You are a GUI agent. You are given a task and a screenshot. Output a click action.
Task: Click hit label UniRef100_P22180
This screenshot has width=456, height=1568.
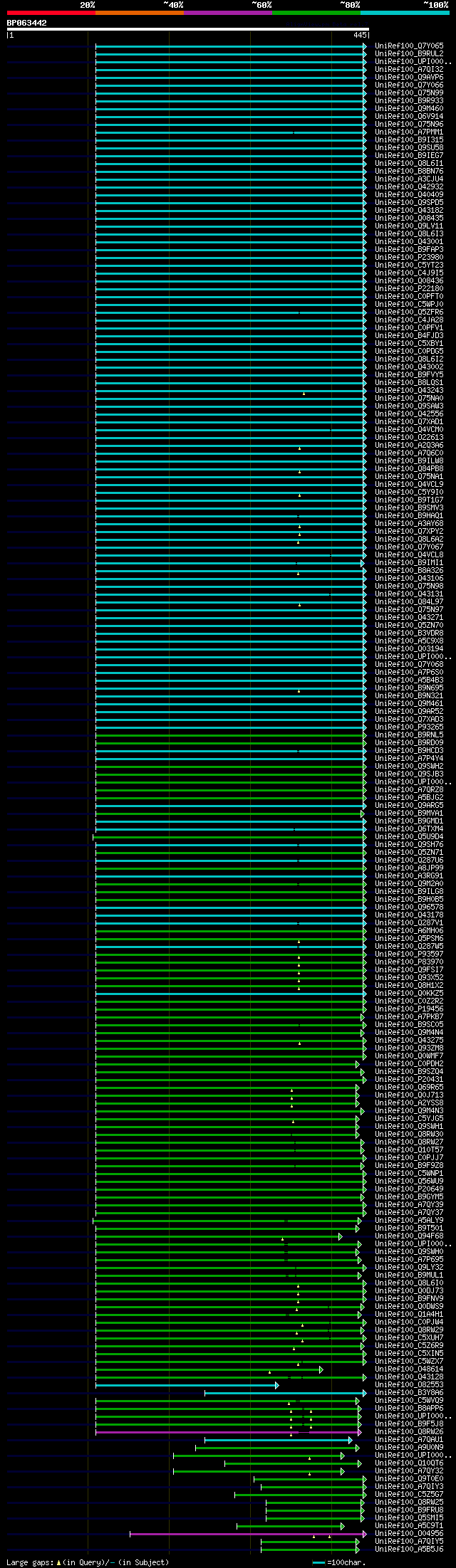pyautogui.click(x=409, y=289)
